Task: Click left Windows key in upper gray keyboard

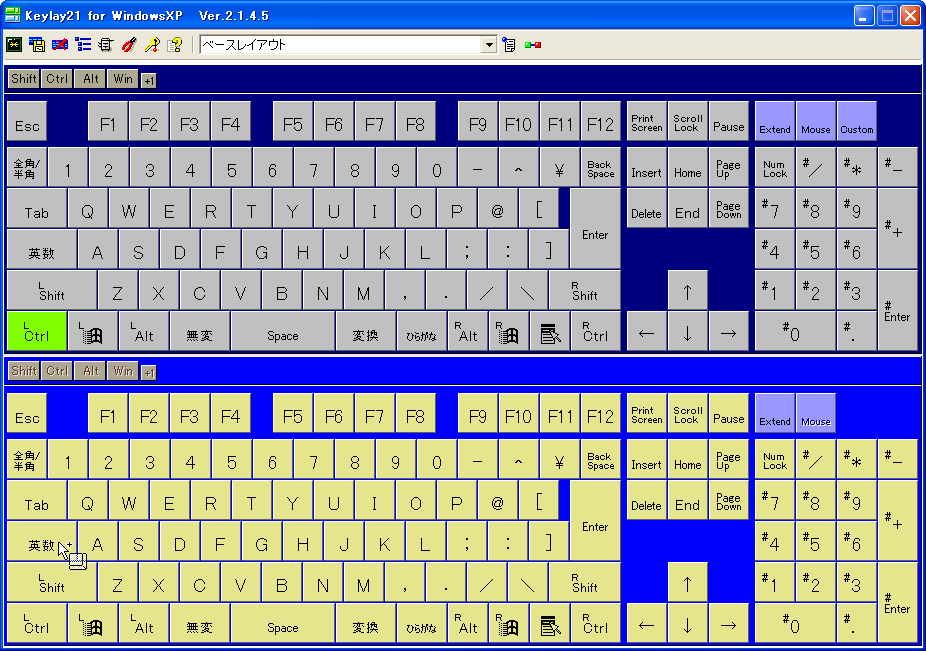Action: coord(92,331)
